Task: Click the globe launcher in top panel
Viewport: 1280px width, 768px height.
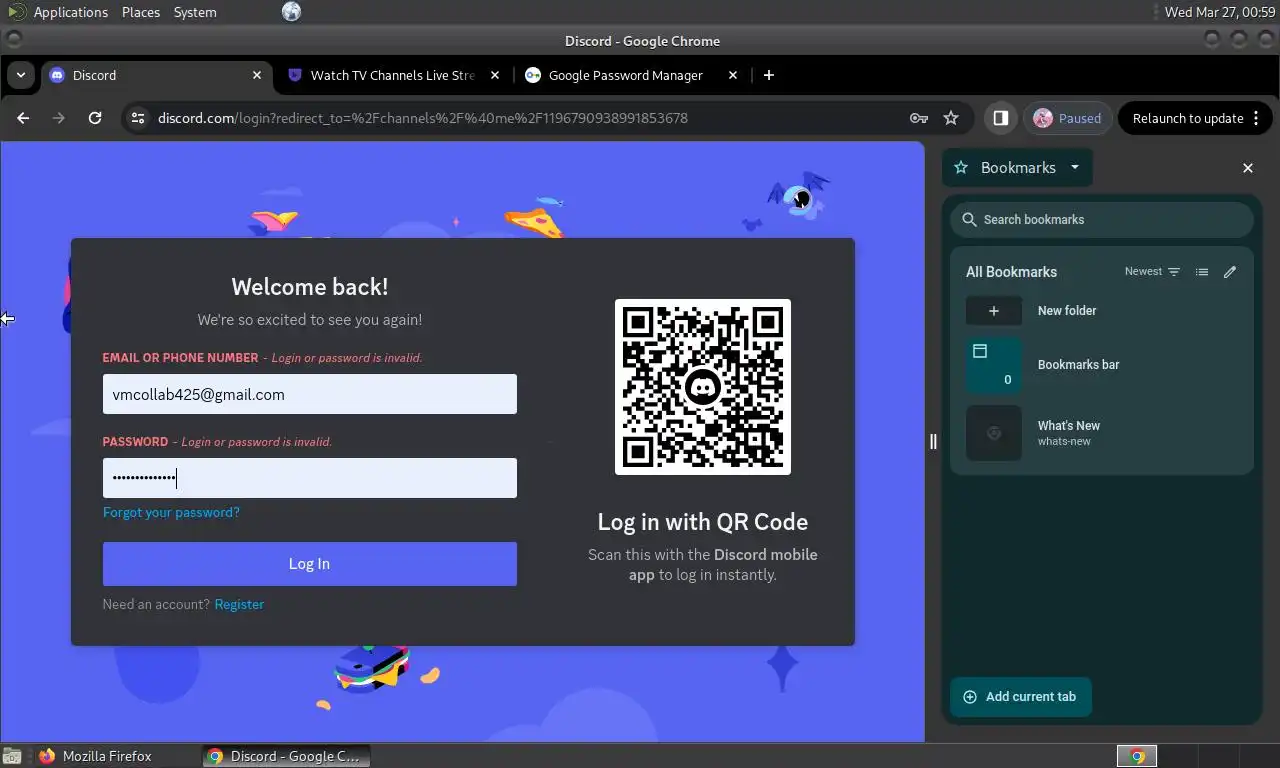Action: click(x=291, y=12)
